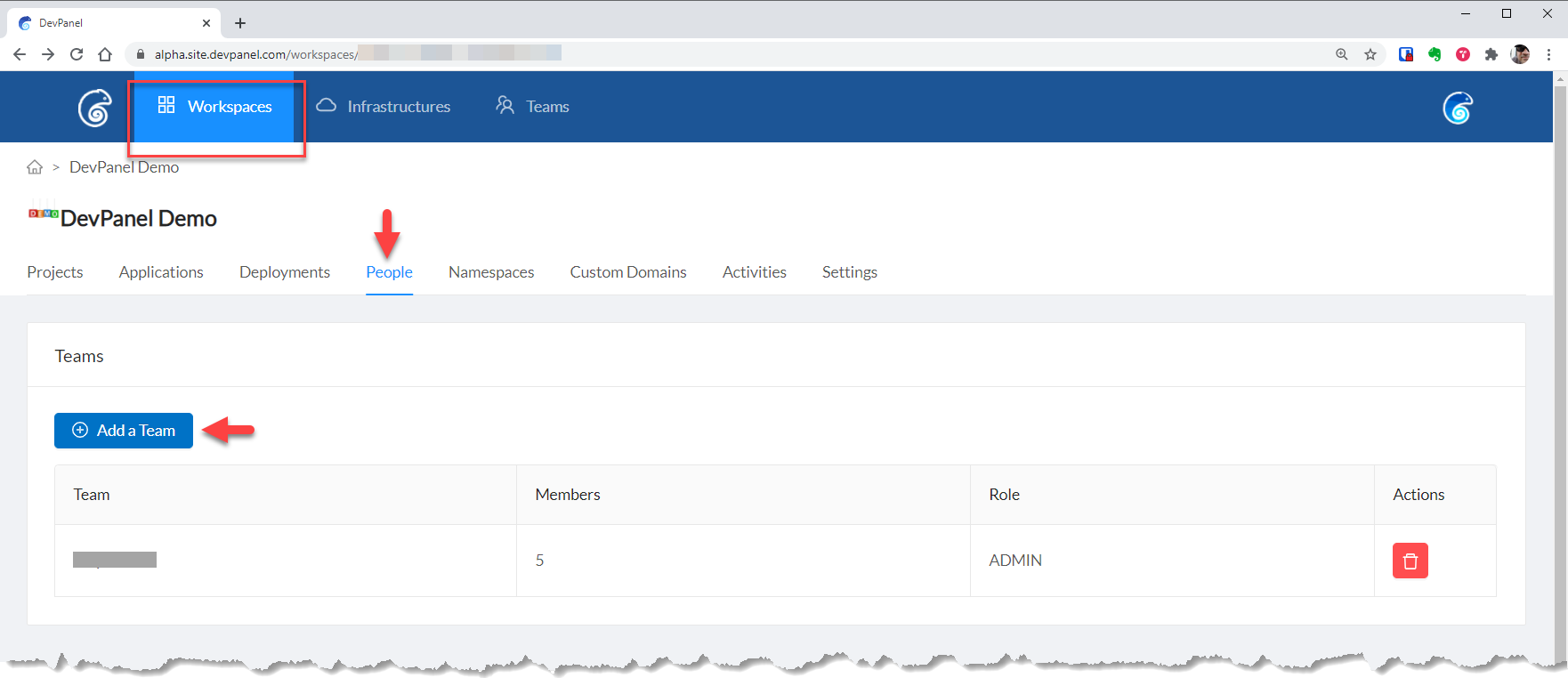The height and width of the screenshot is (678, 1568).
Task: Open the browser extensions puzzle icon
Action: (1491, 54)
